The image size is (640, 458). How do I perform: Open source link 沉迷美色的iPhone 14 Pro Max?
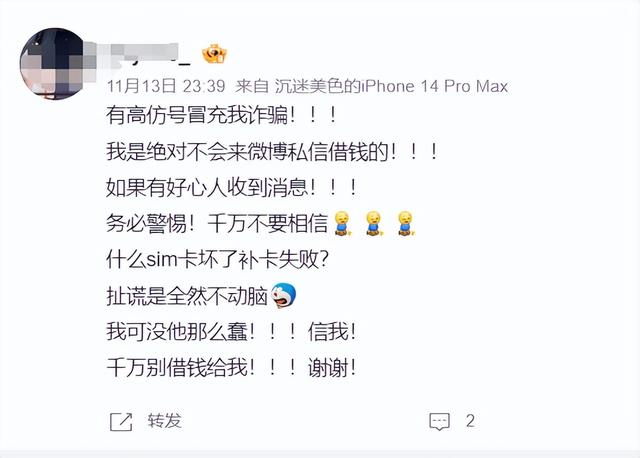point(391,86)
